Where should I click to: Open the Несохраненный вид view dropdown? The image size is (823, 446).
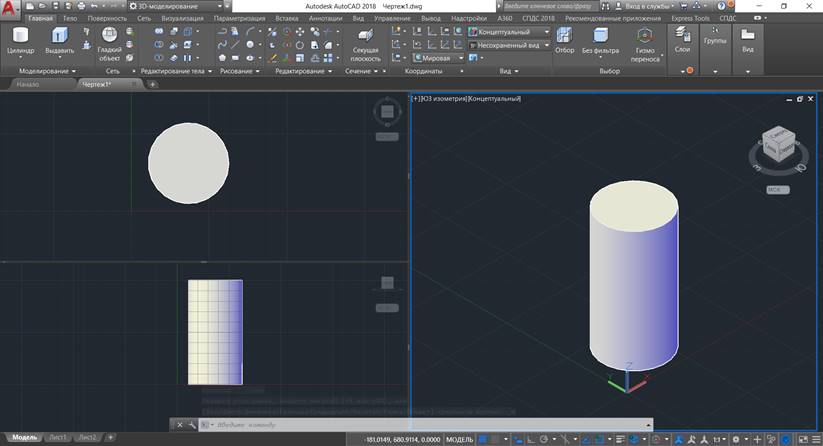[x=508, y=45]
